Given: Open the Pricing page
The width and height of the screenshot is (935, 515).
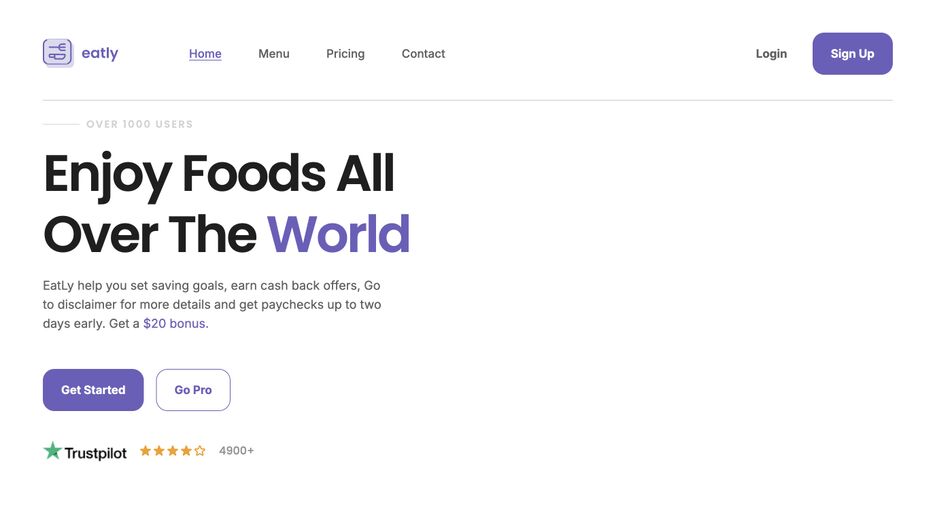Looking at the screenshot, I should coord(345,54).
